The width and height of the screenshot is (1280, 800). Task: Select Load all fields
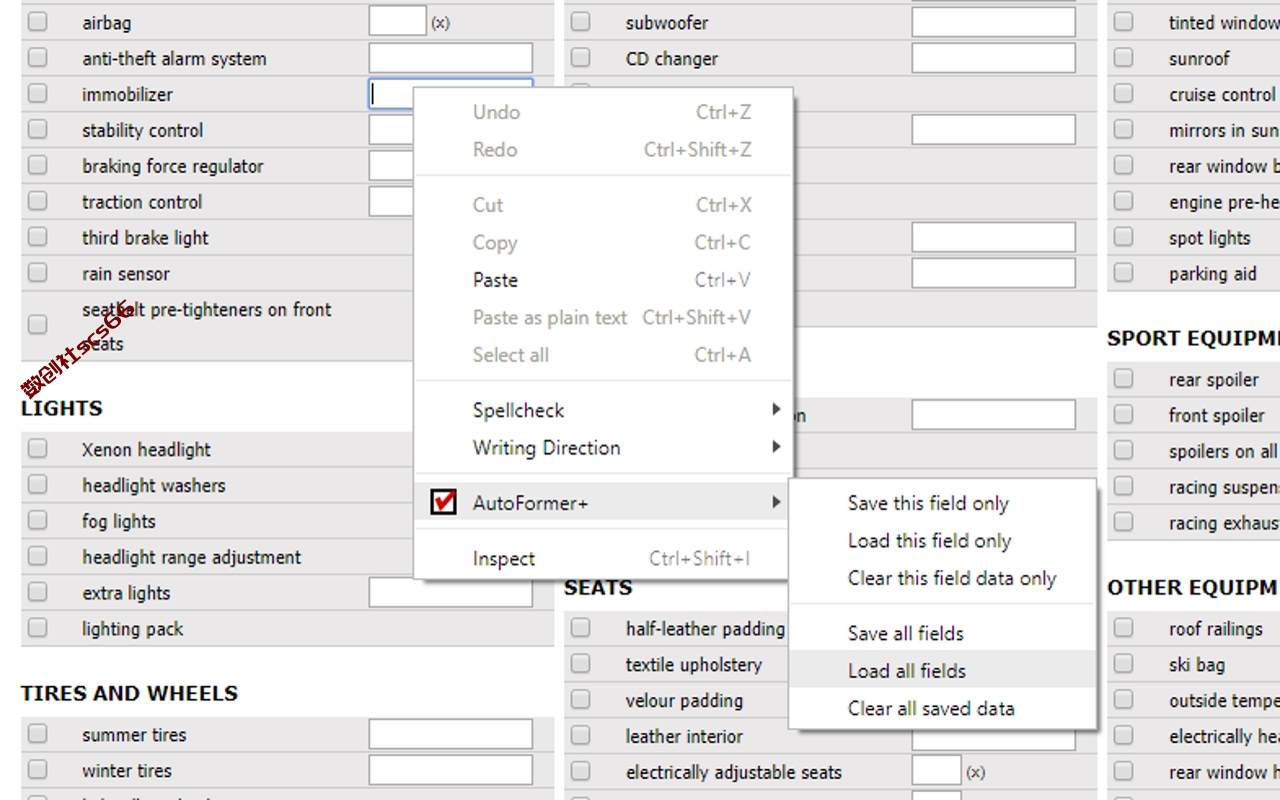pyautogui.click(x=943, y=670)
